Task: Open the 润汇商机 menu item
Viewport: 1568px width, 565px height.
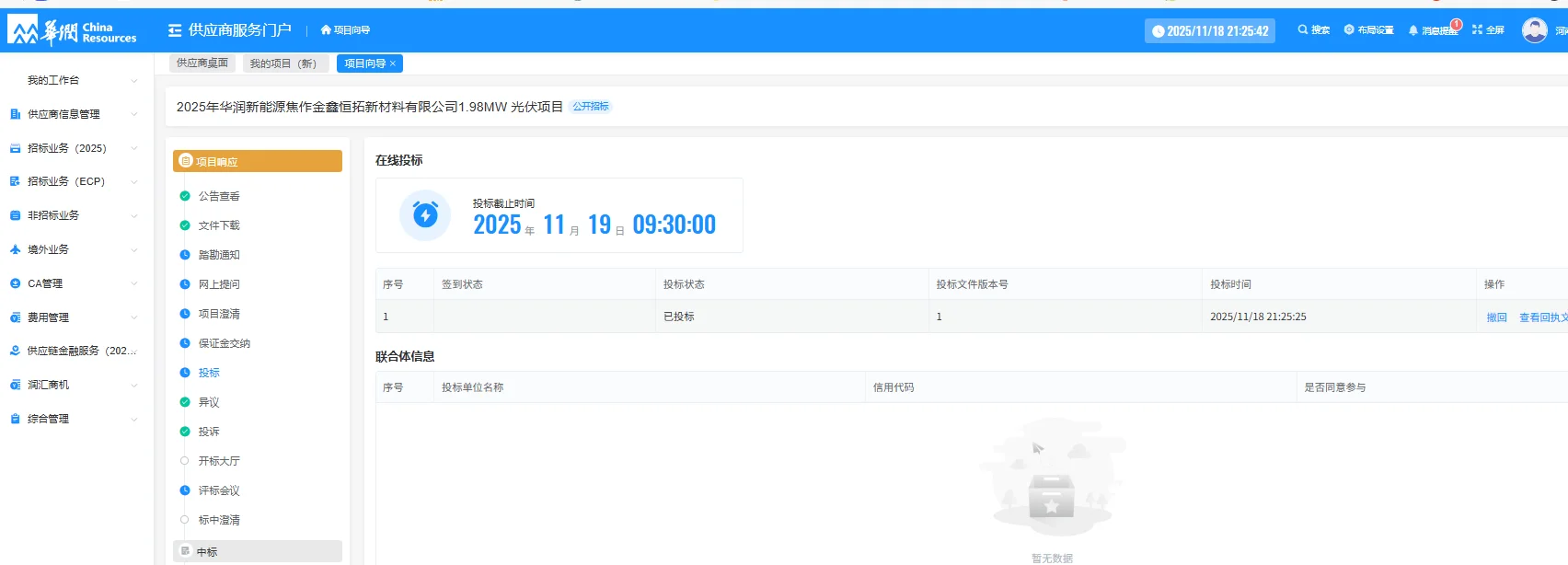Action: point(75,385)
